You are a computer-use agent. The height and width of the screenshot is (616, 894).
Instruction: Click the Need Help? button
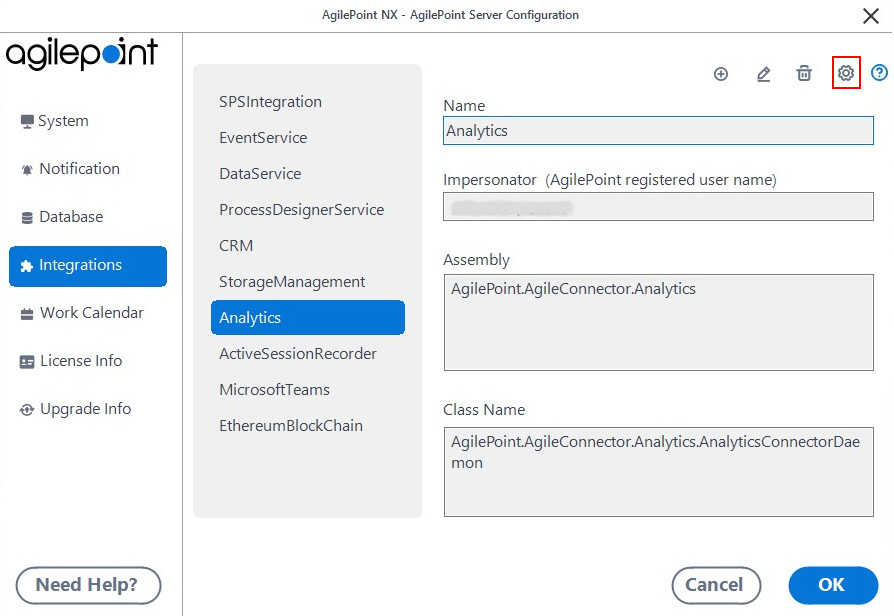point(88,585)
